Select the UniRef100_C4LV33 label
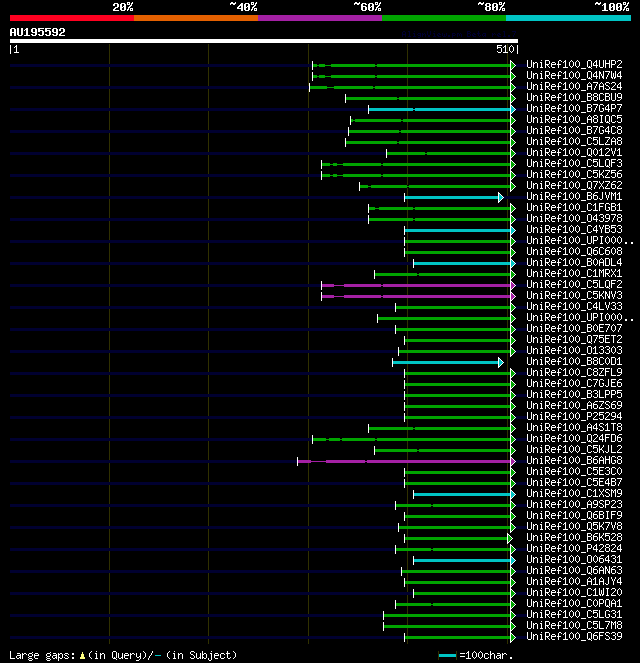Image resolution: width=640 pixels, height=663 pixels. coord(574,306)
